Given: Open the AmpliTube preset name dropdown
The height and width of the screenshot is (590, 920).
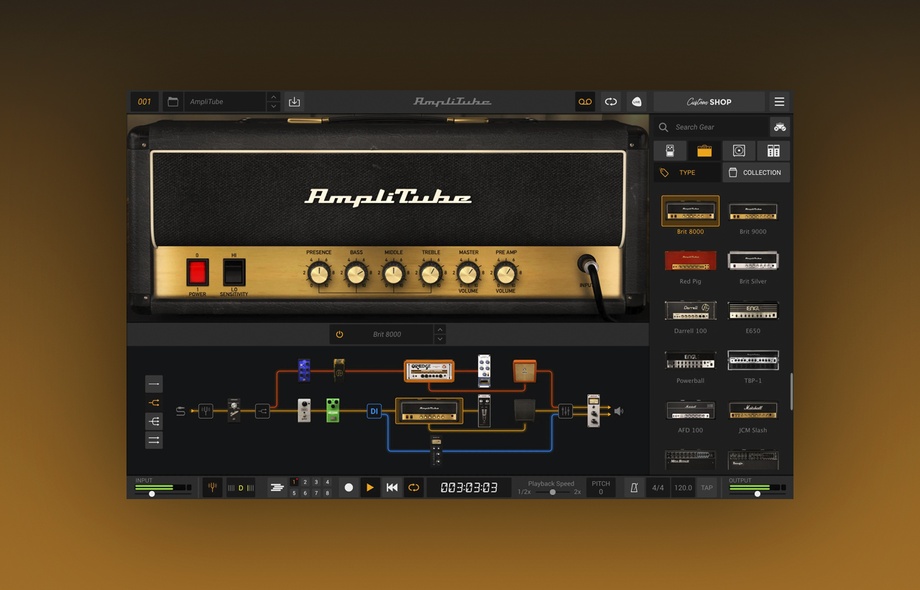Looking at the screenshot, I should [225, 101].
